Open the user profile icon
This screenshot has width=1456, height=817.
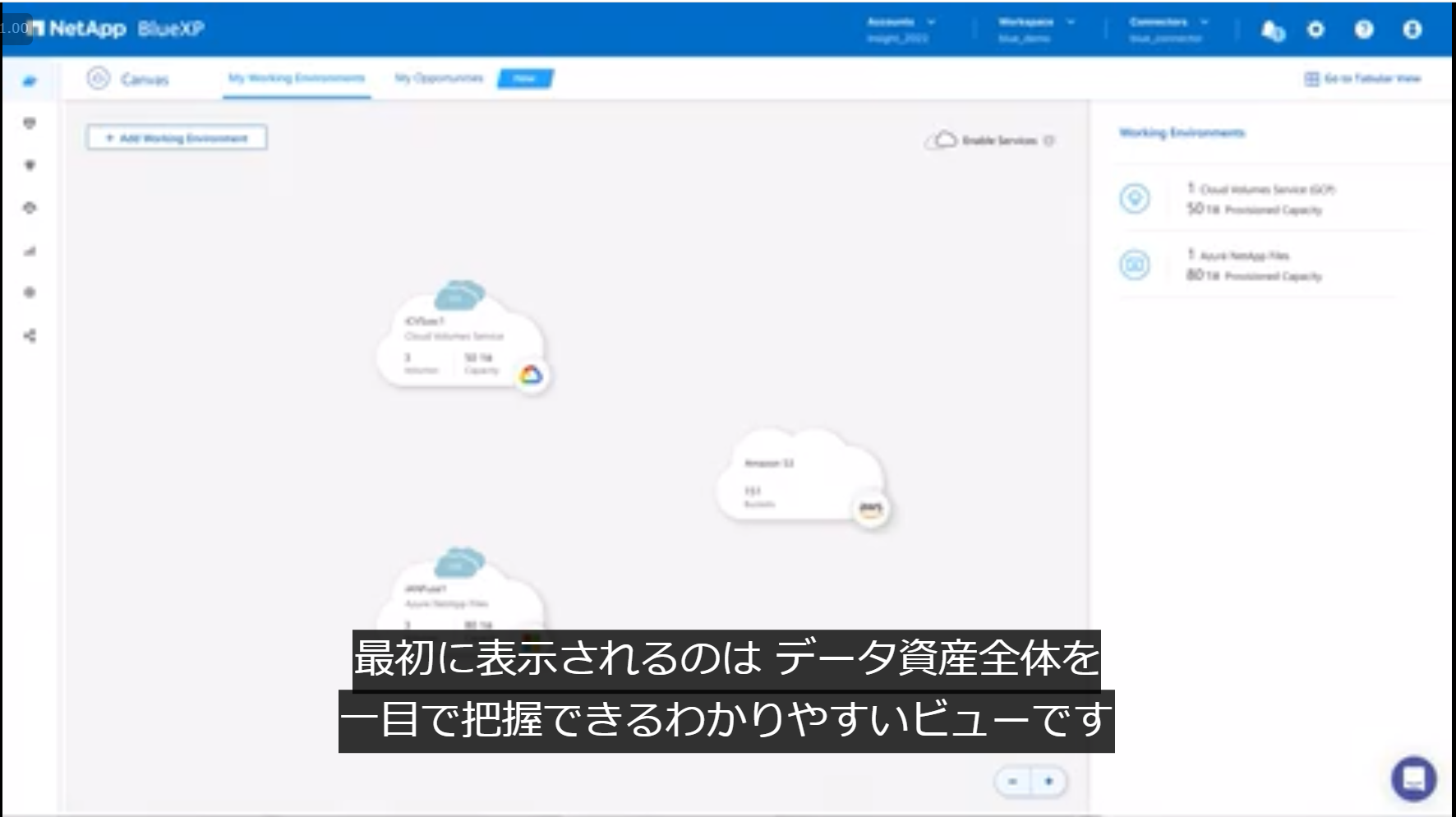[x=1412, y=30]
